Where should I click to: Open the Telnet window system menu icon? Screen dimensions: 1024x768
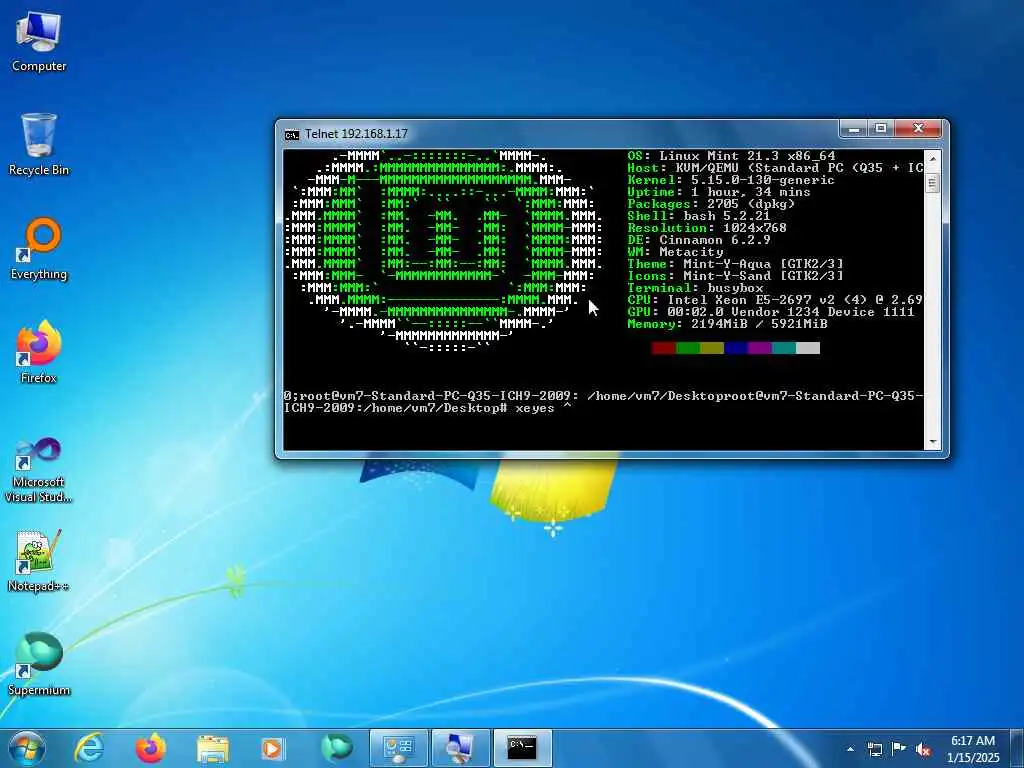(291, 135)
